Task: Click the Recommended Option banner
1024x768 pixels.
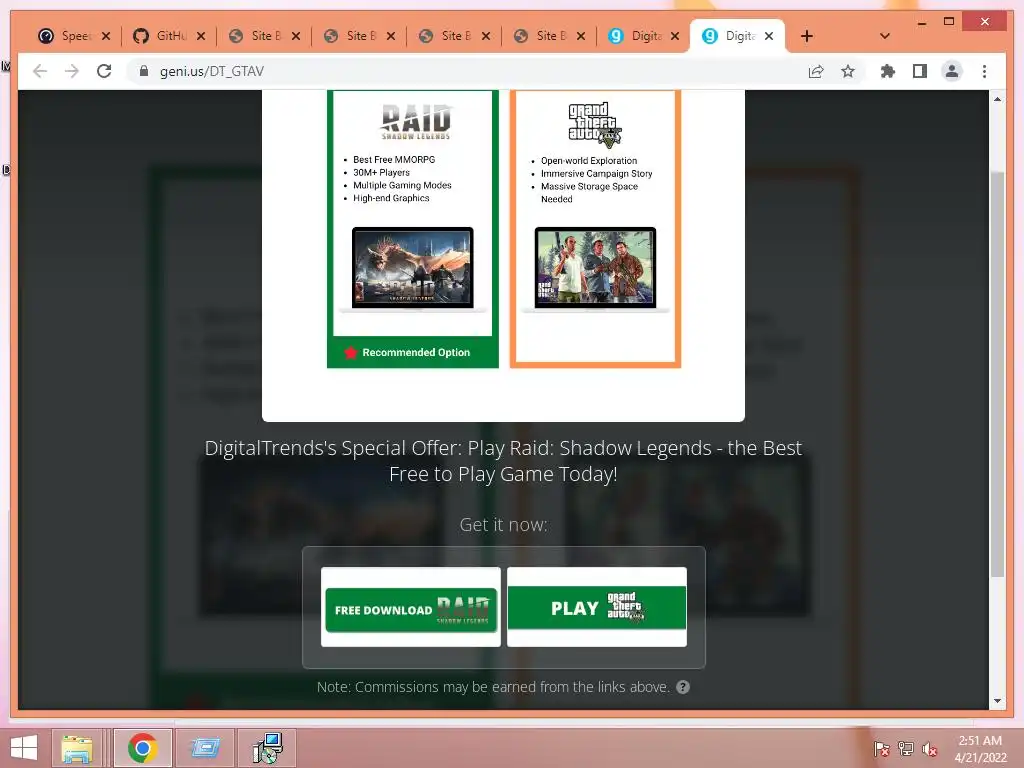Action: (413, 352)
